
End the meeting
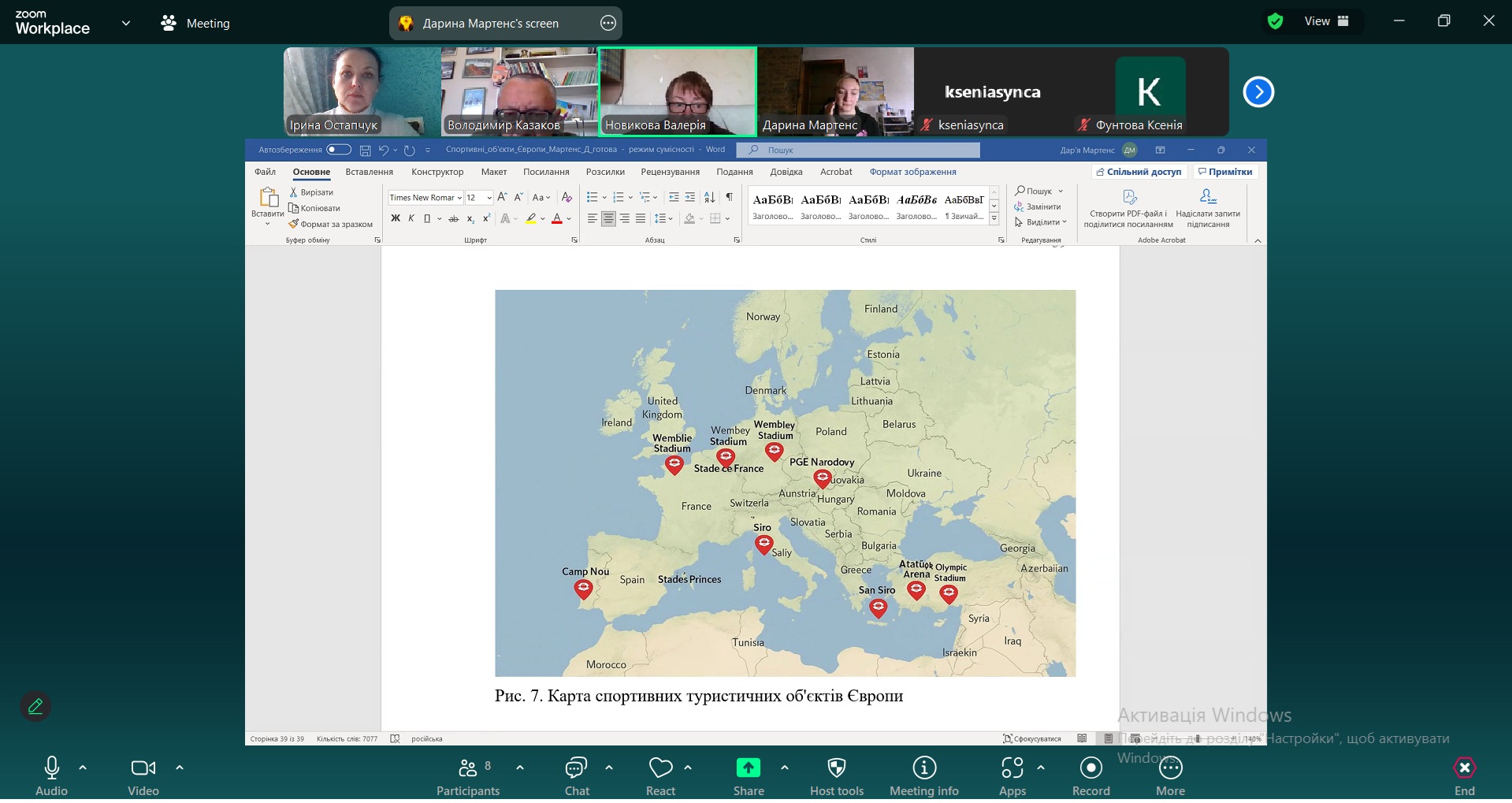point(1464,768)
